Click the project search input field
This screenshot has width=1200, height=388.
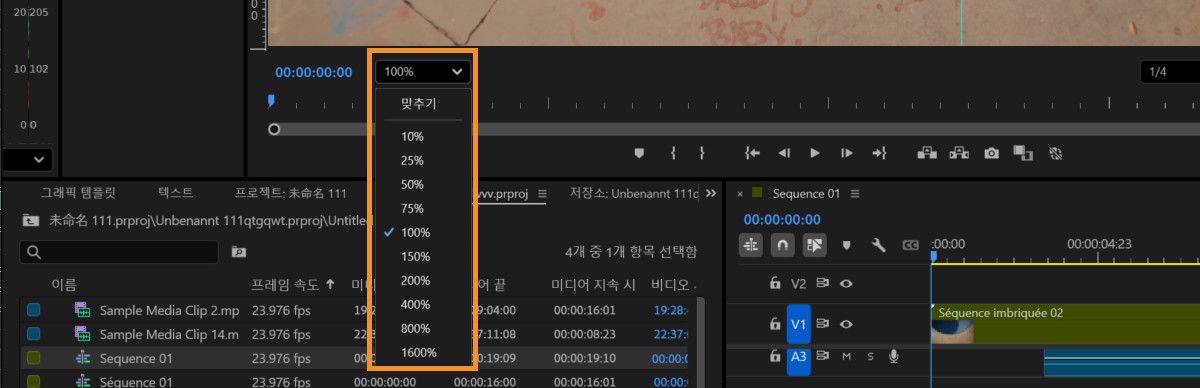(120, 252)
